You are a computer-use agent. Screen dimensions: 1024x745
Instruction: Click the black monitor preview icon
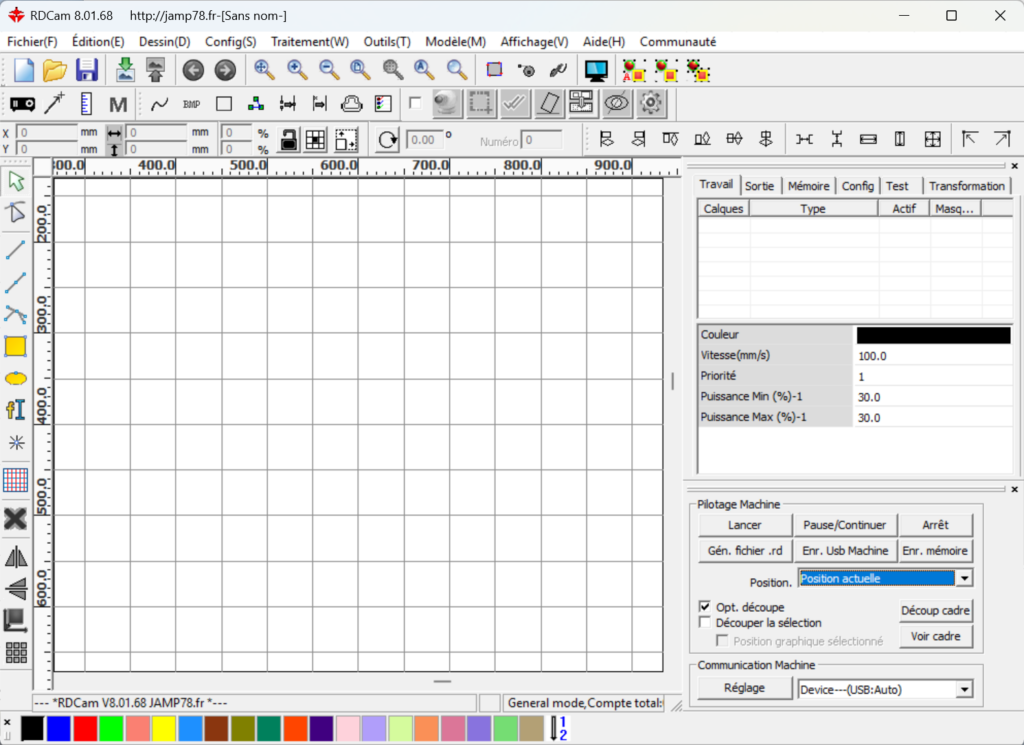click(x=597, y=70)
